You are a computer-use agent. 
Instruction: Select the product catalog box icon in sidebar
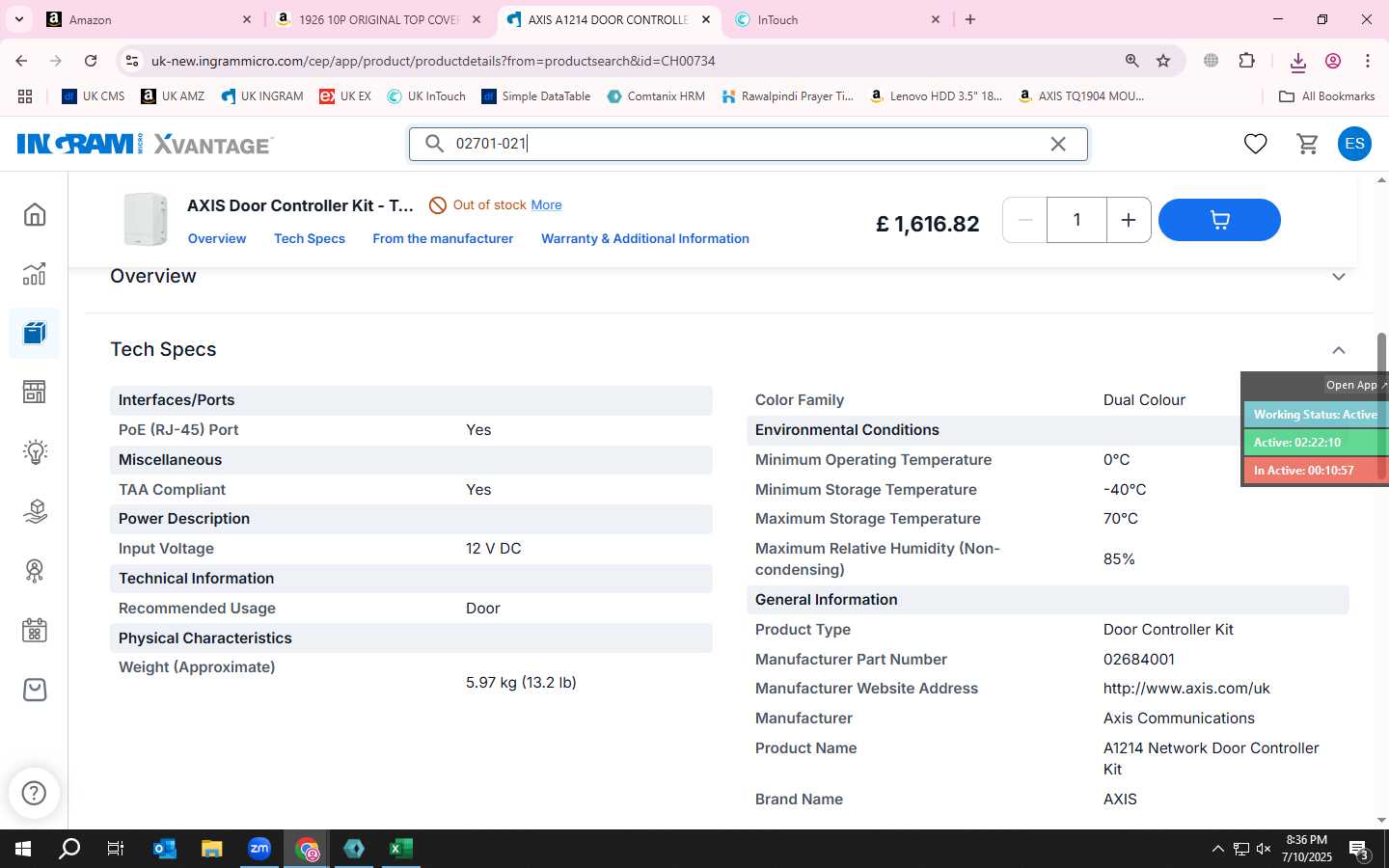(x=35, y=333)
